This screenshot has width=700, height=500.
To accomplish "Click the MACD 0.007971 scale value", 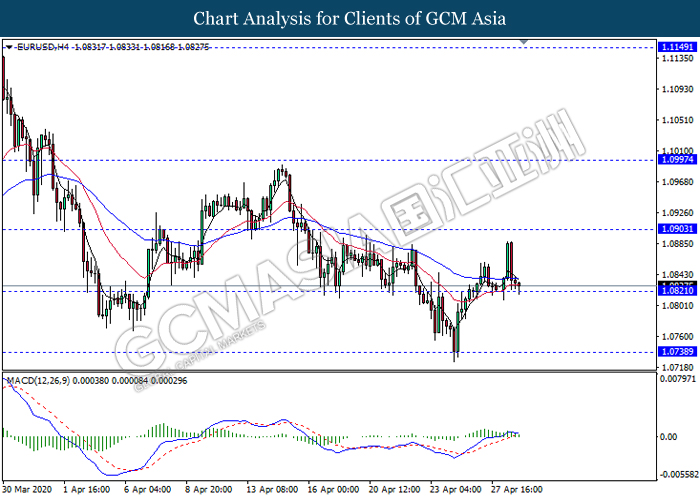I will click(678, 379).
